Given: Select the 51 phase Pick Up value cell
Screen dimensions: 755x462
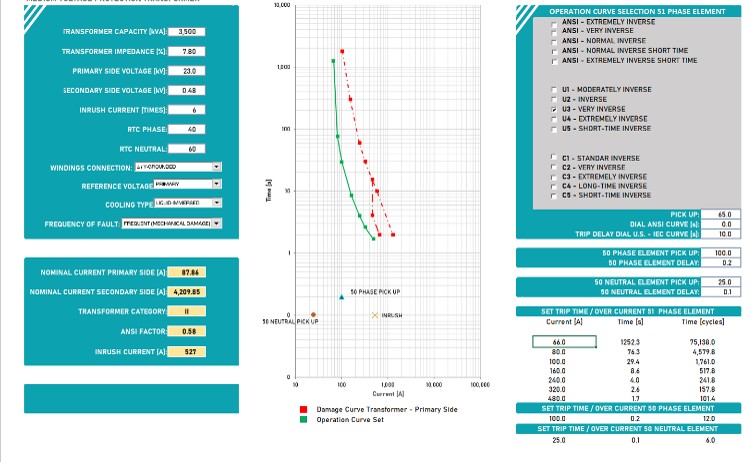Looking at the screenshot, I should [x=724, y=214].
